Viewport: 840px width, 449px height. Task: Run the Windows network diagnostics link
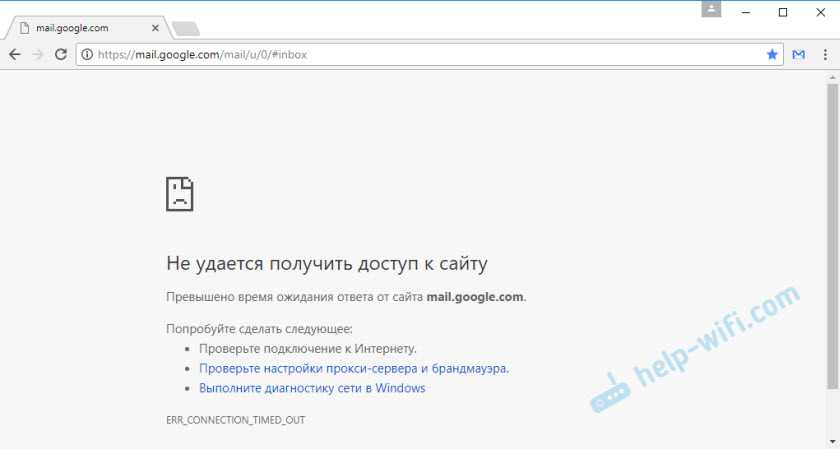pos(312,388)
